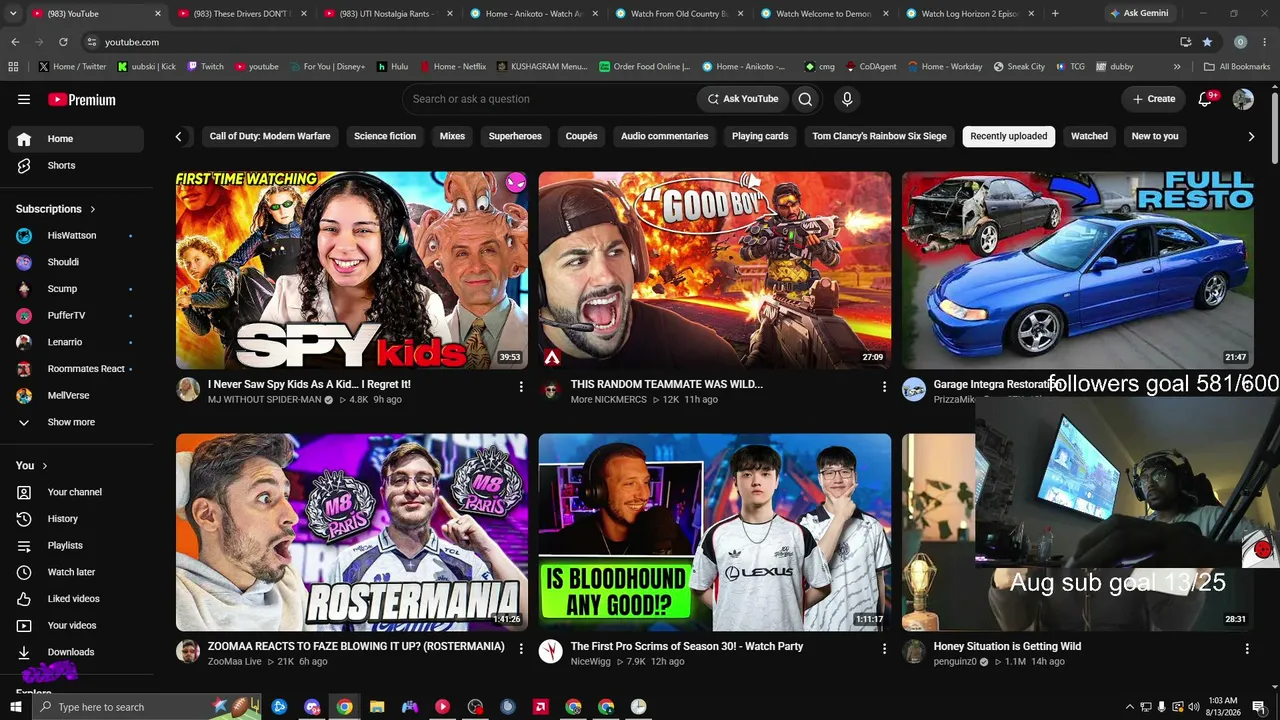Select the Playing cards filter chip
This screenshot has height=720, width=1280.
(760, 136)
